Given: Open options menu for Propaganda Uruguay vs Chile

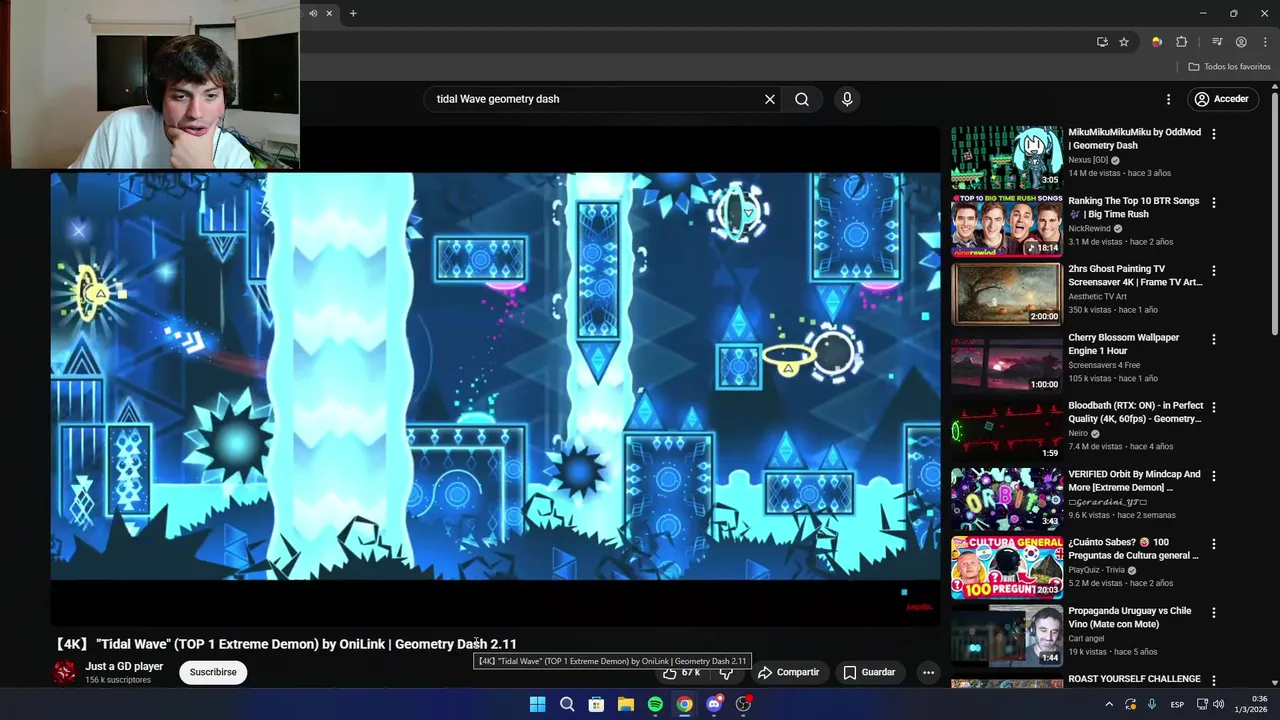Looking at the screenshot, I should 1214,612.
